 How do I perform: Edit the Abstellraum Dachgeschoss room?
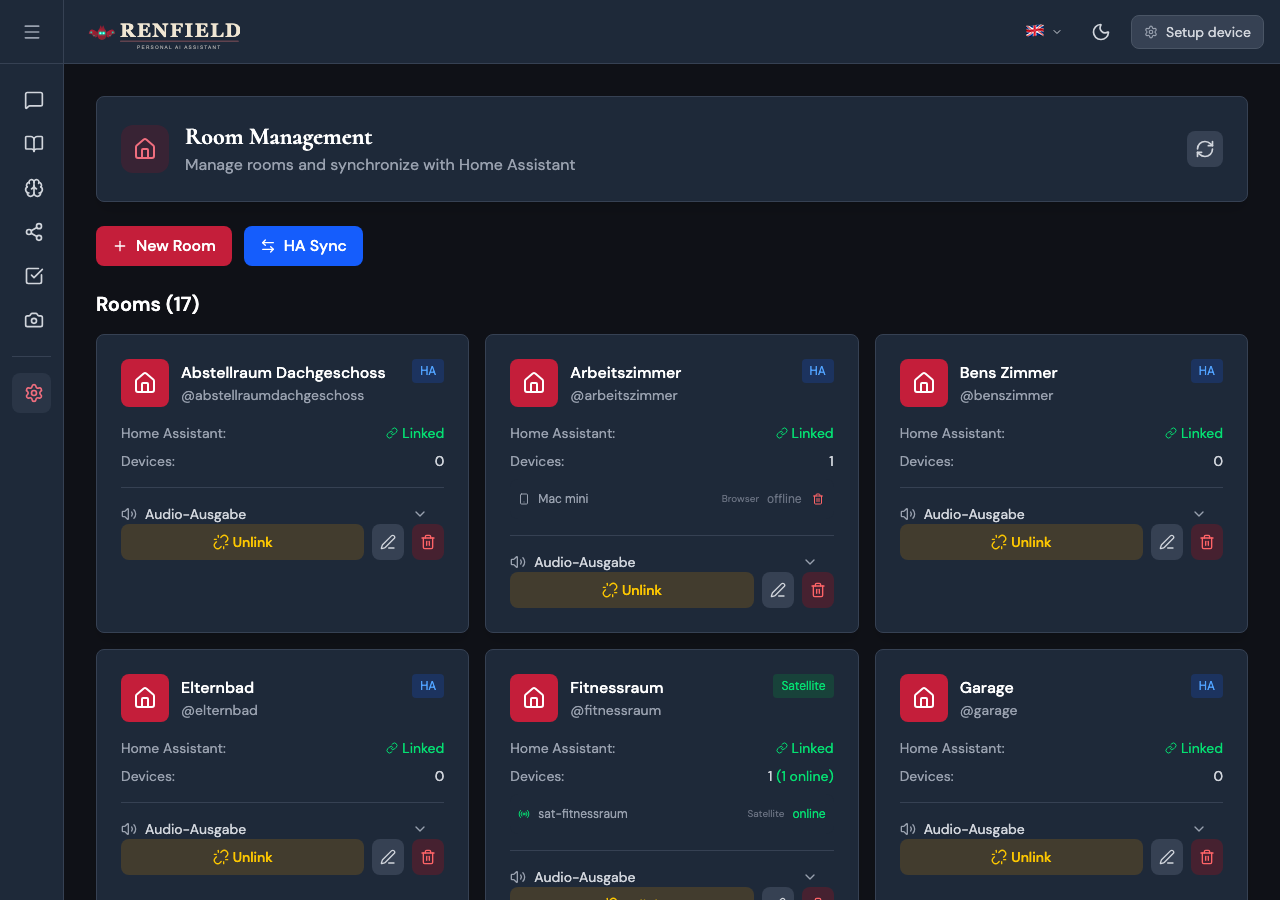pos(388,542)
